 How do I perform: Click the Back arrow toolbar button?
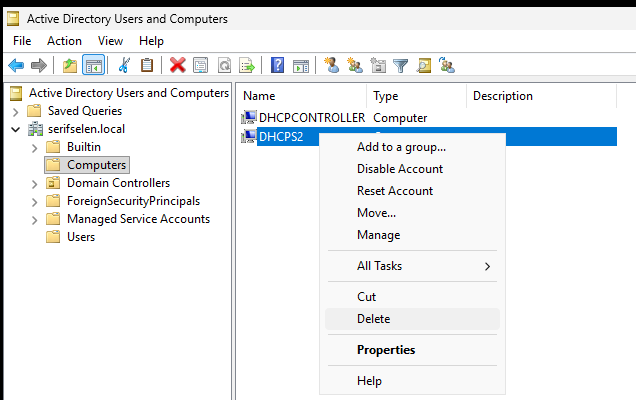[16, 65]
